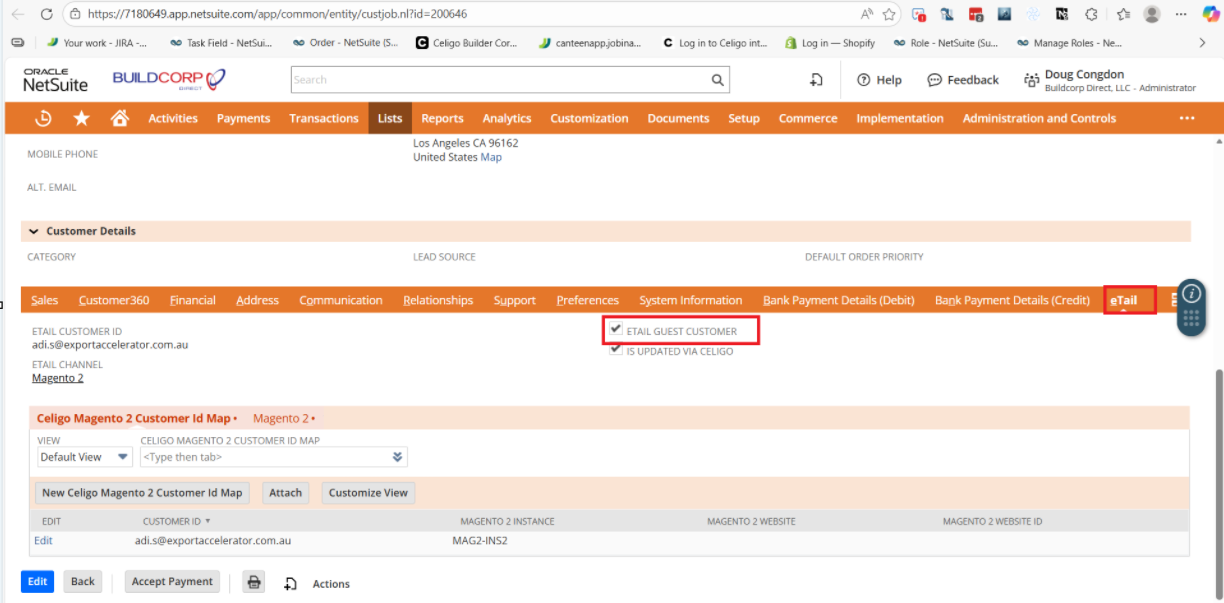Go to the NetSuite Home icon

coord(120,118)
